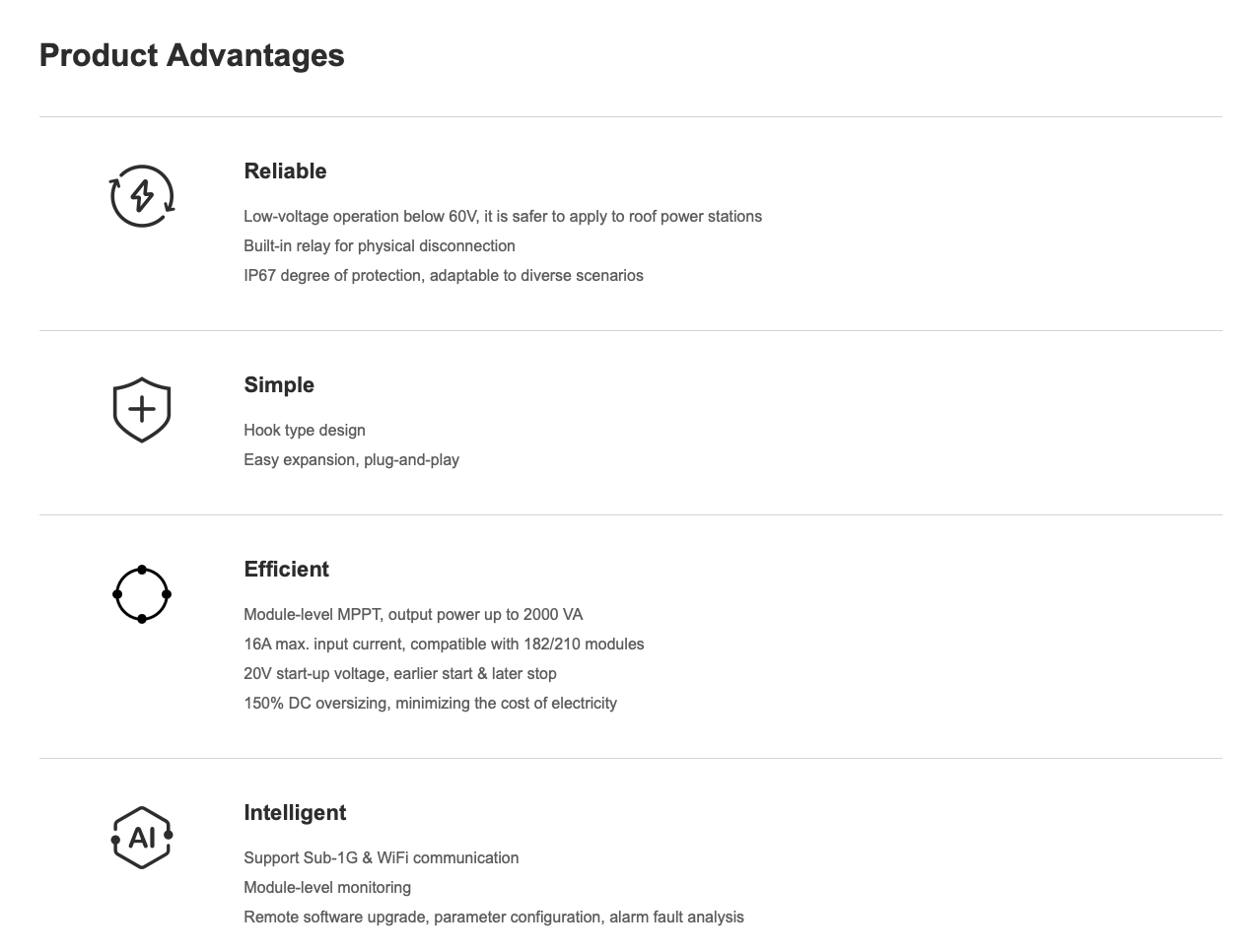
Task: Click the Intelligent AI hexagon icon
Action: coord(142,838)
